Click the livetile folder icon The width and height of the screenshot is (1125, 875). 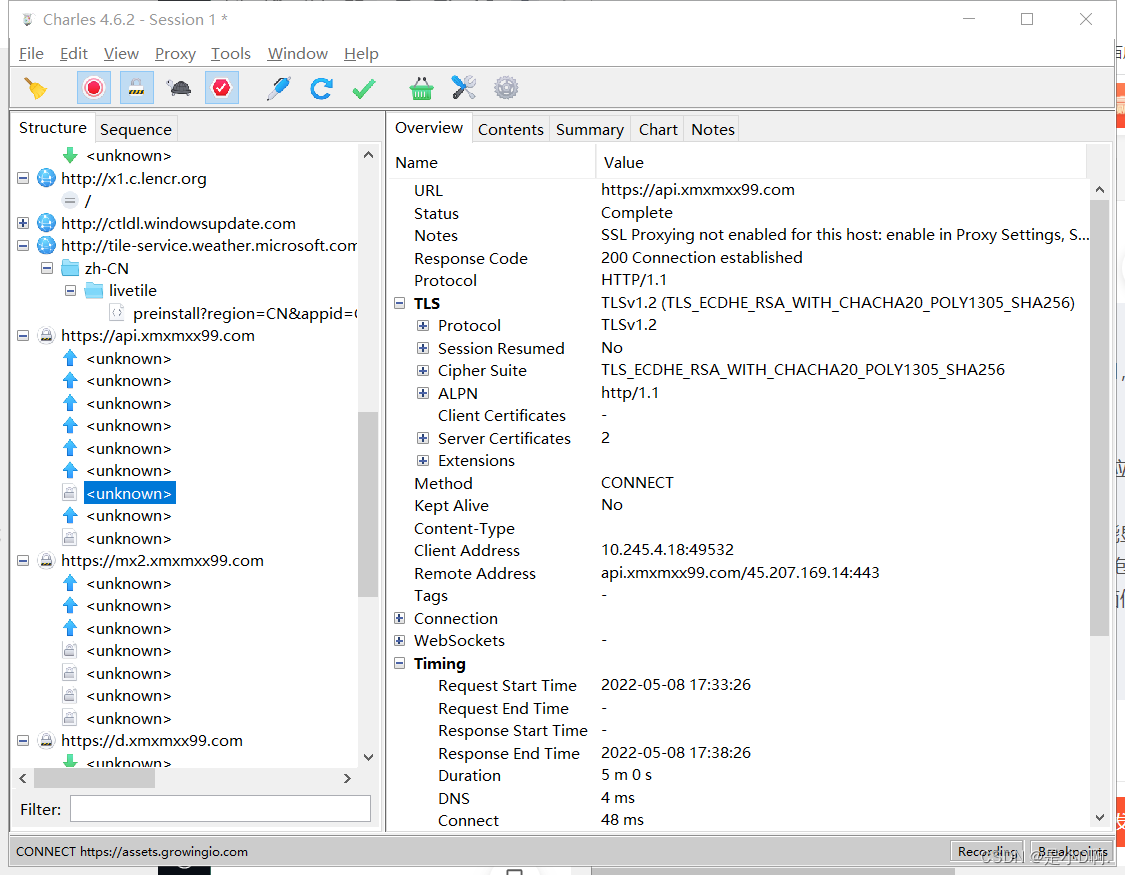pyautogui.click(x=94, y=290)
